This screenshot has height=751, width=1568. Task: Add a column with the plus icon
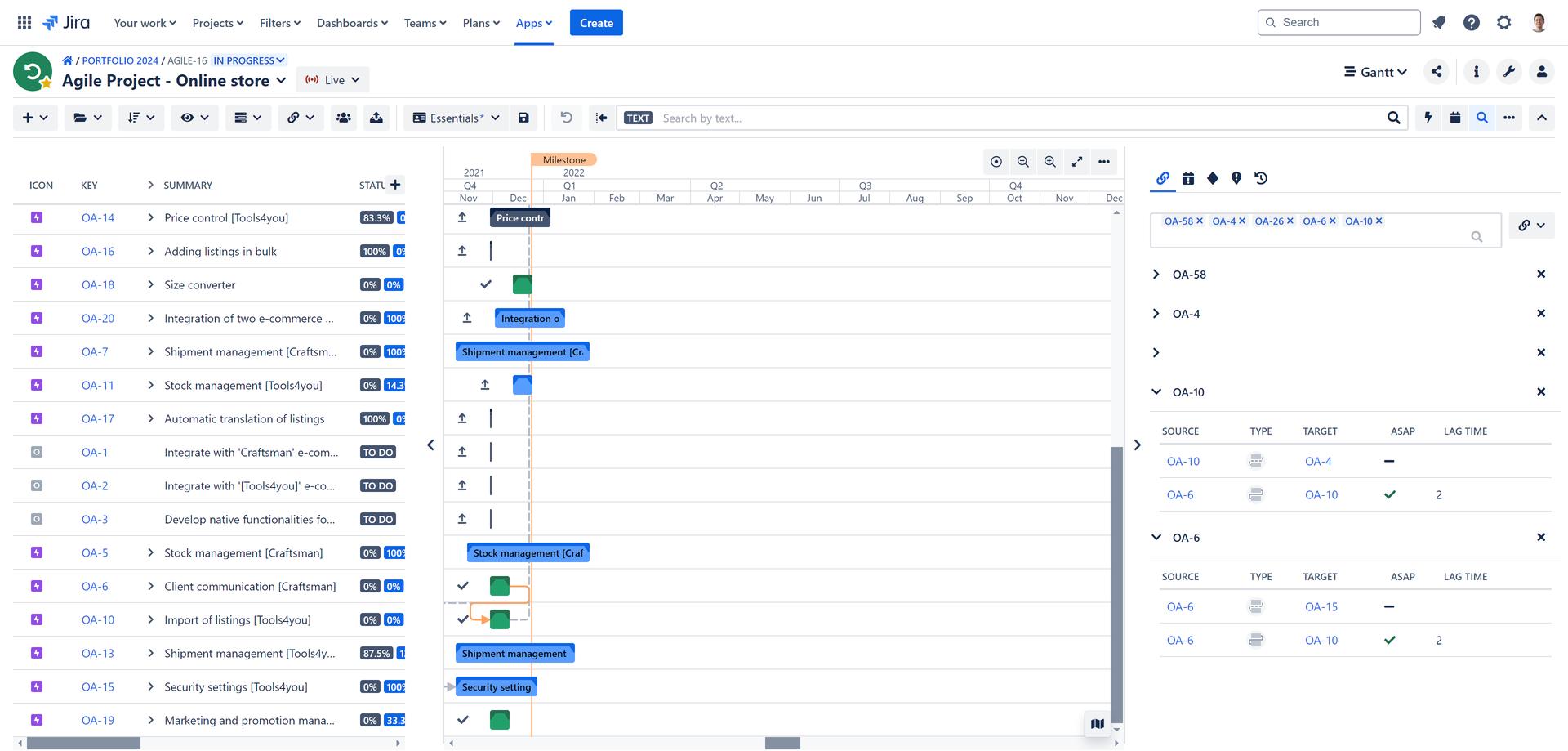pyautogui.click(x=395, y=185)
